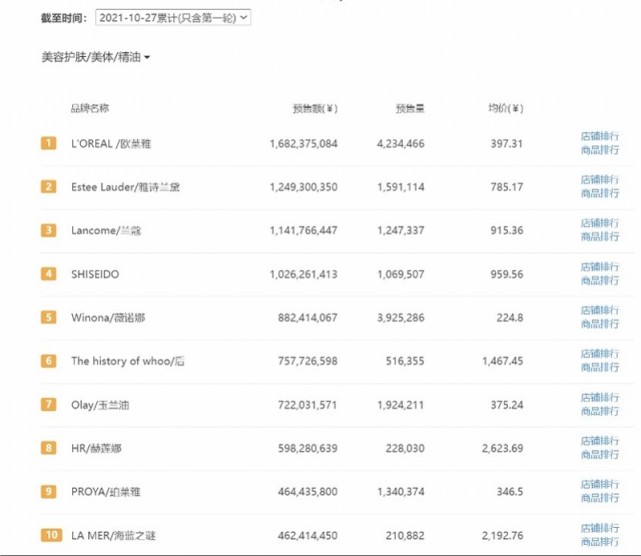641x556 pixels.
Task: Click average price 2,623.69
Action: (502, 448)
